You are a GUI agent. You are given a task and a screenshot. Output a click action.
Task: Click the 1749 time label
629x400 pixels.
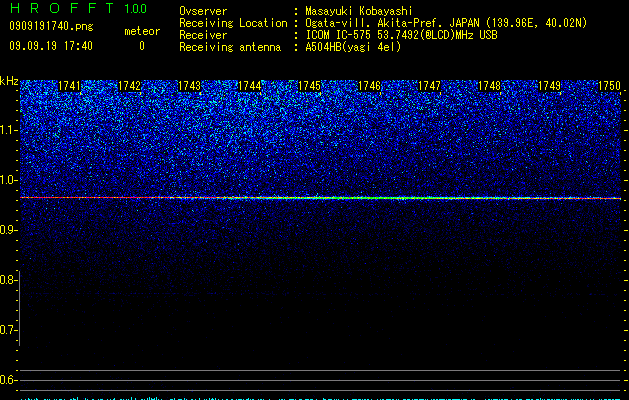click(x=550, y=86)
